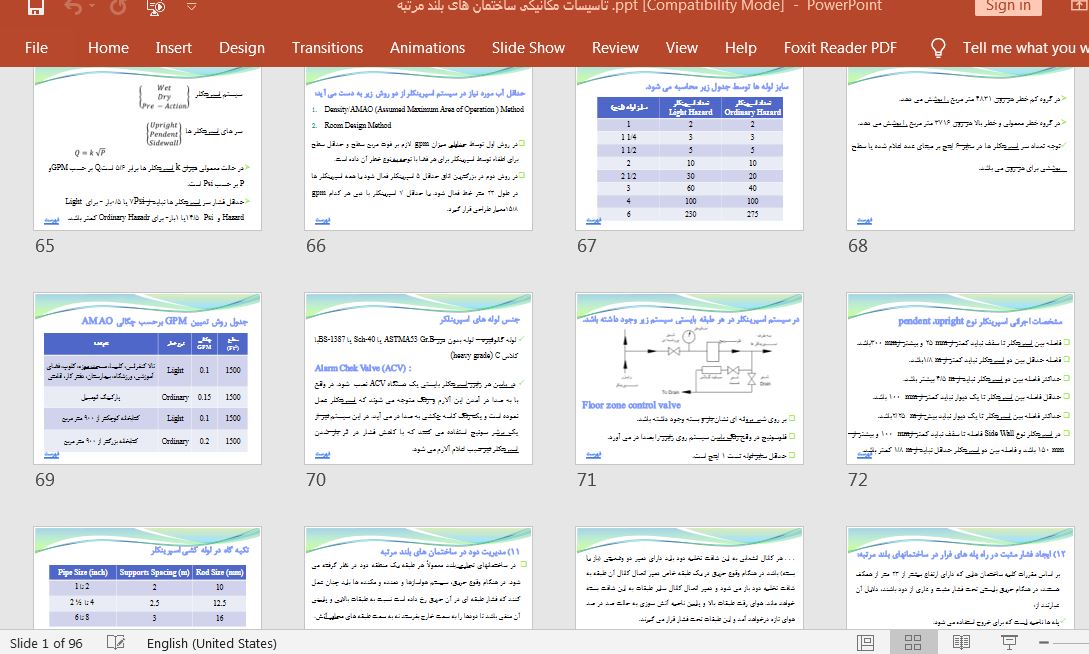Switch to the Insert tab
This screenshot has width=1089, height=654.
[x=174, y=48]
